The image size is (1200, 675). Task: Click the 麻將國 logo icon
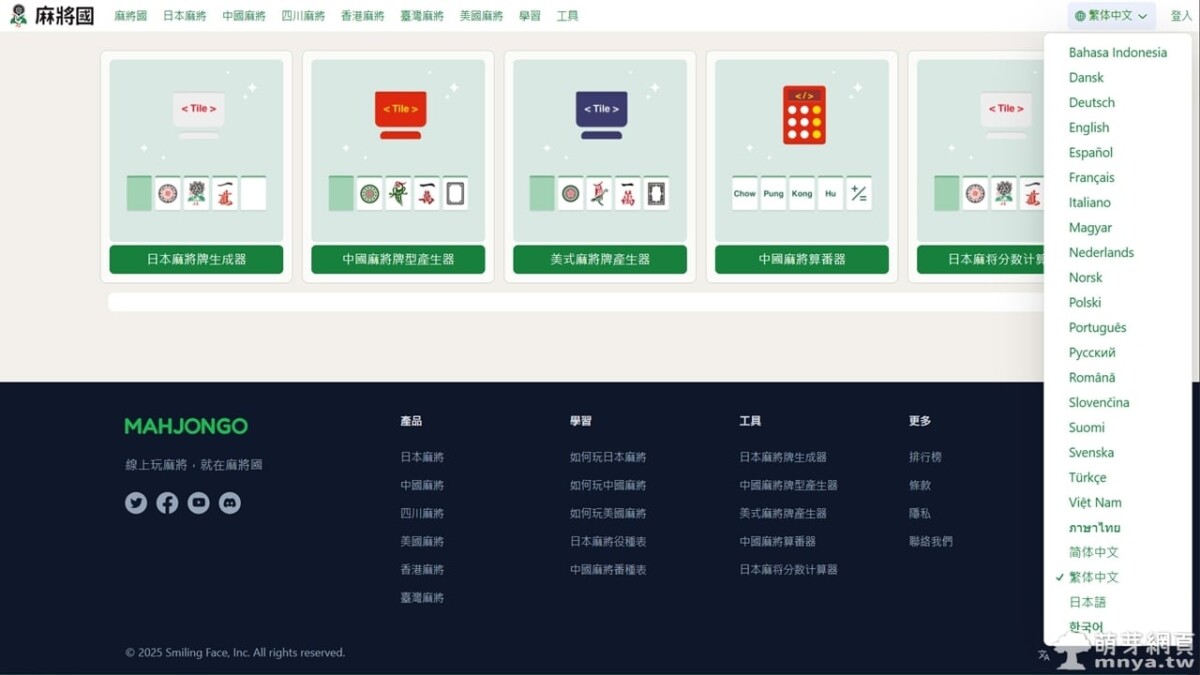click(19, 15)
